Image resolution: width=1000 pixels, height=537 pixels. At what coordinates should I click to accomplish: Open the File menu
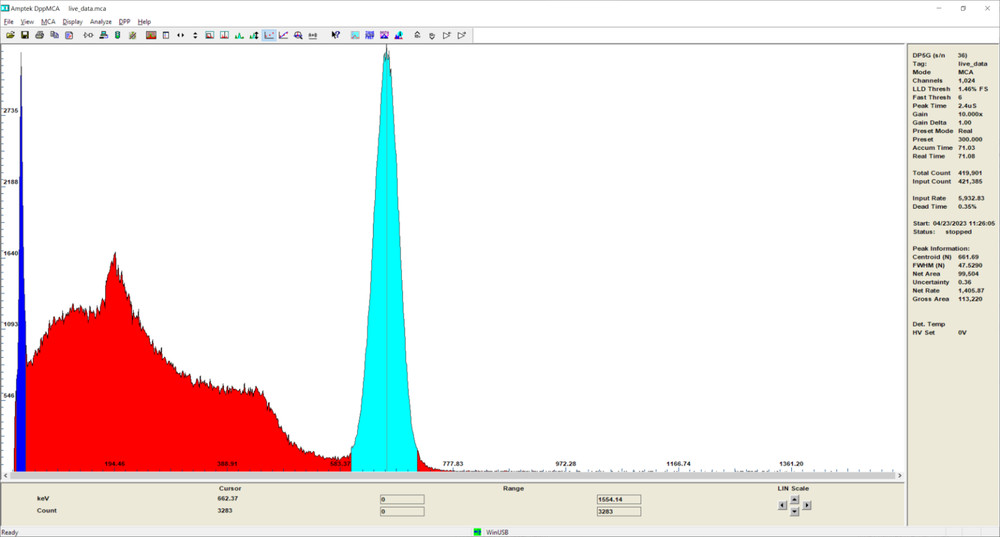pyautogui.click(x=8, y=22)
